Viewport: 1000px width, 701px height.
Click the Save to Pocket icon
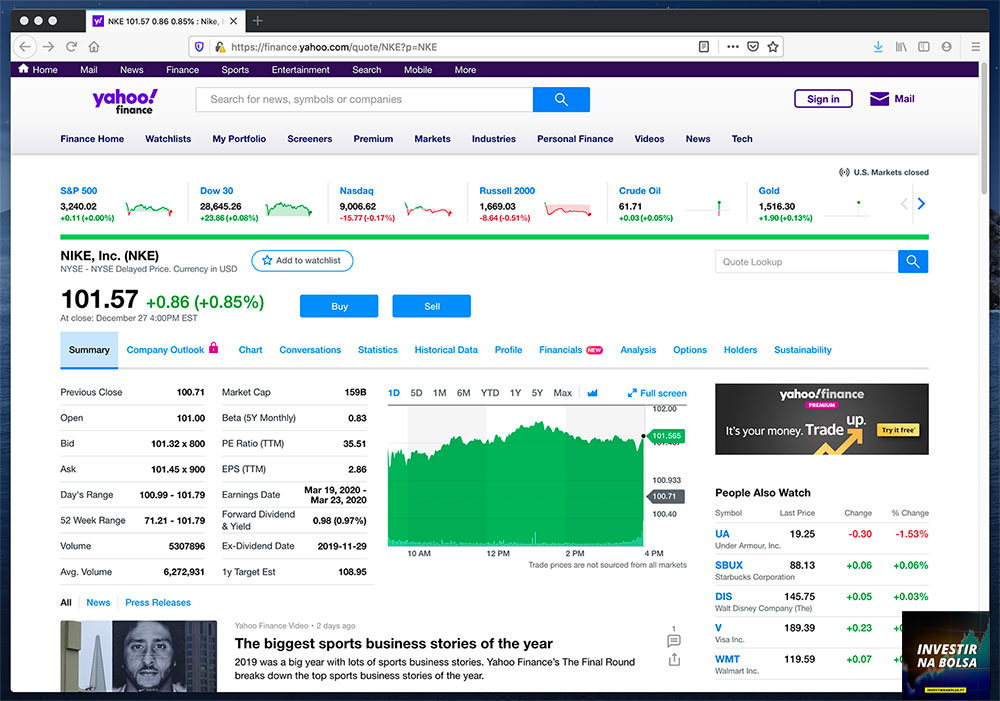(753, 47)
